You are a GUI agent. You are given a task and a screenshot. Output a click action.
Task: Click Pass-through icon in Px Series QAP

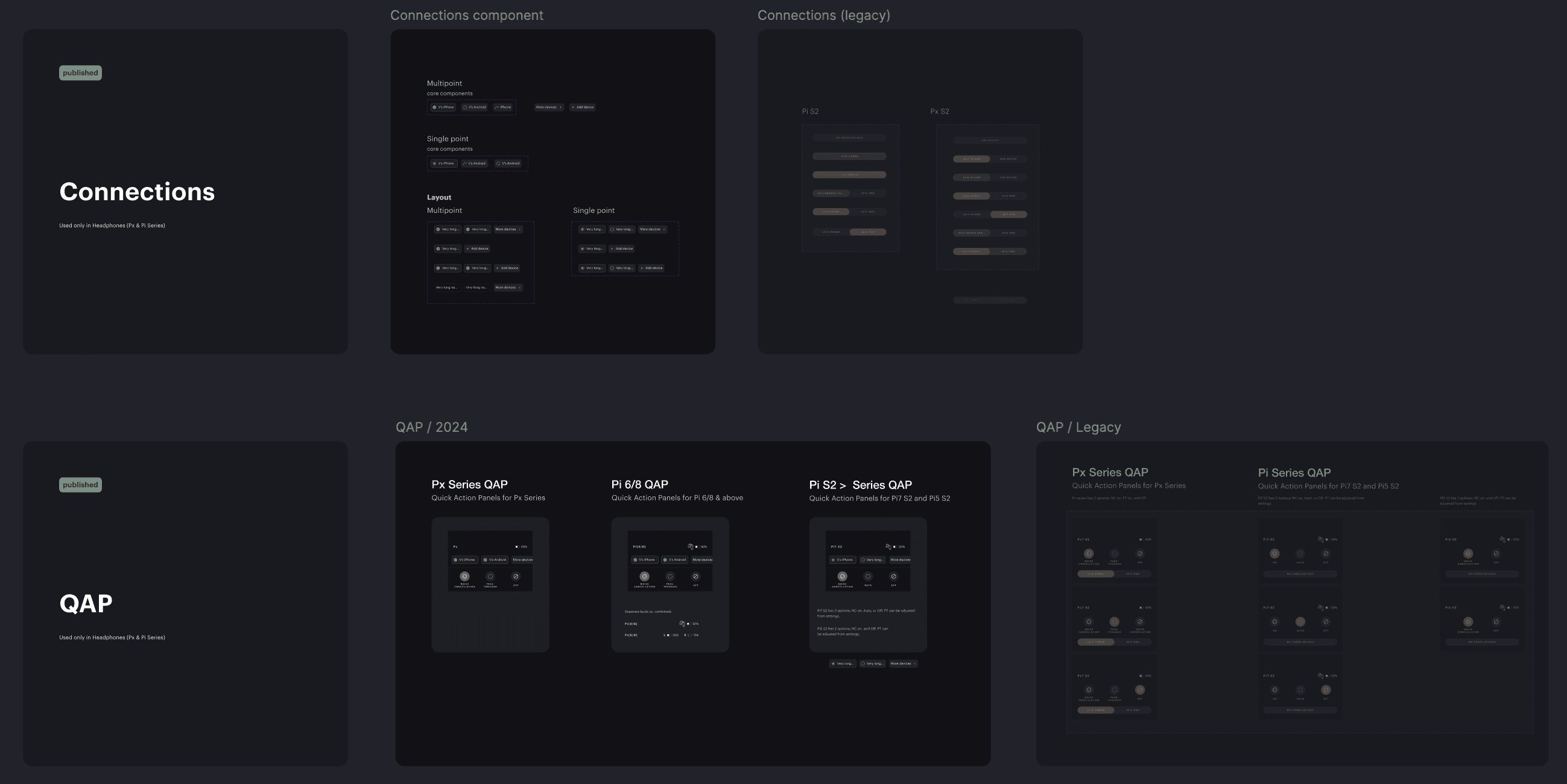(x=490, y=576)
